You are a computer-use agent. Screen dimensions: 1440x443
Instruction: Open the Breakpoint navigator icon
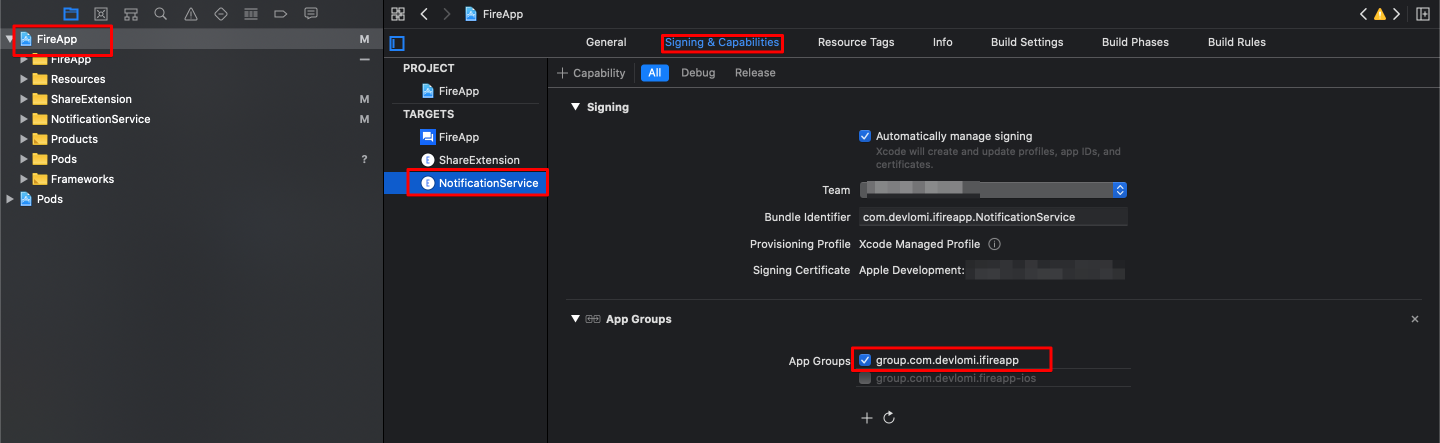(x=280, y=14)
